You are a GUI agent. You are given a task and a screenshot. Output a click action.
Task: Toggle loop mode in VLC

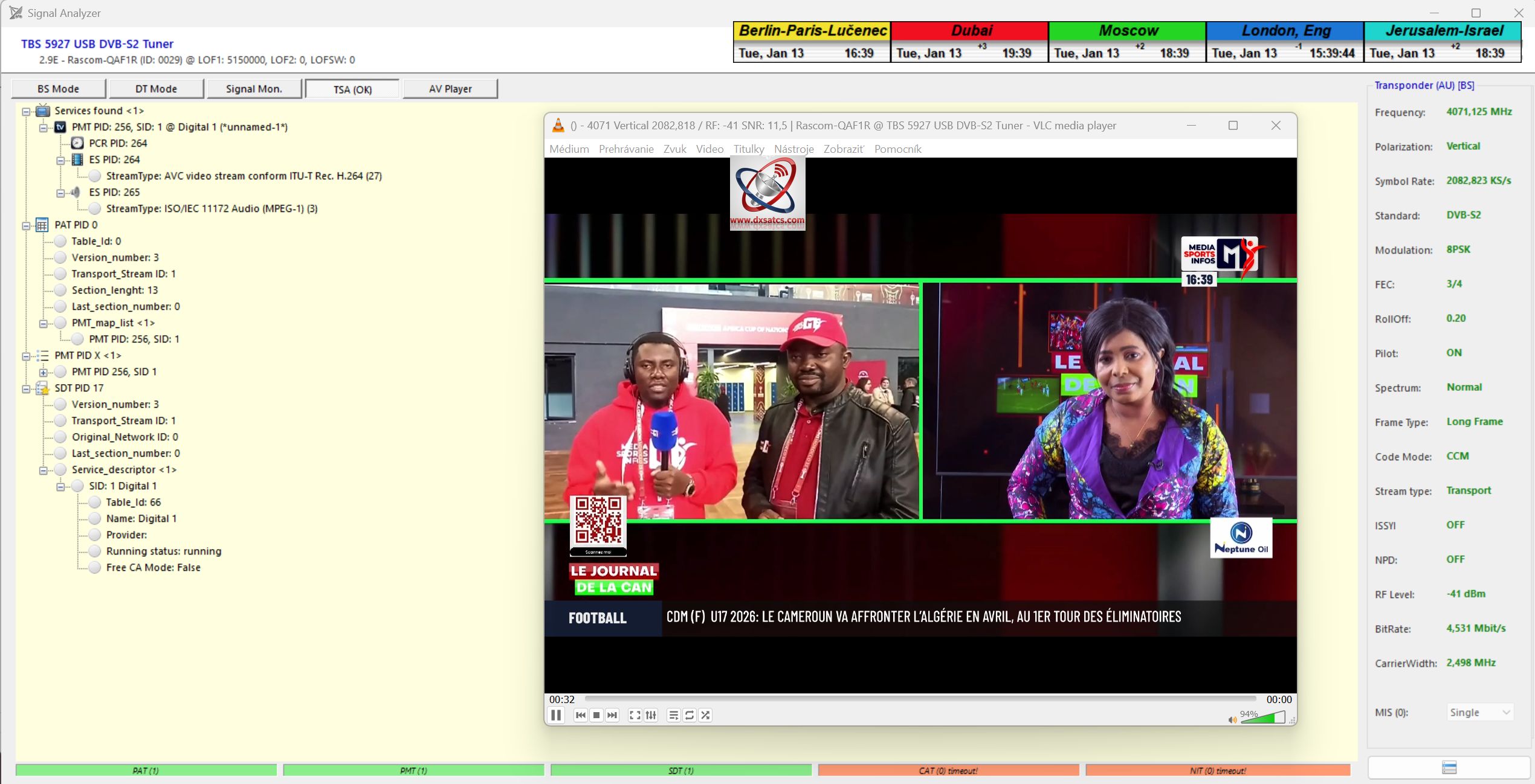point(690,715)
